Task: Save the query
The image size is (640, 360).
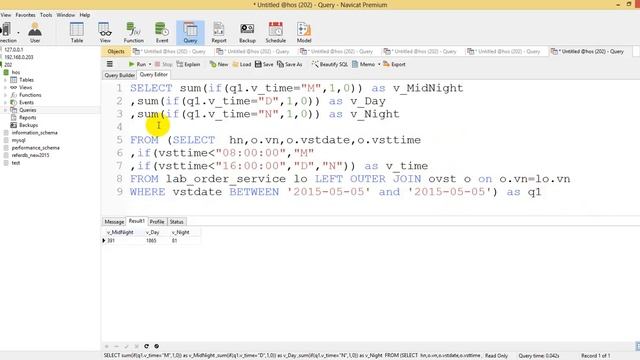Action: [264, 64]
